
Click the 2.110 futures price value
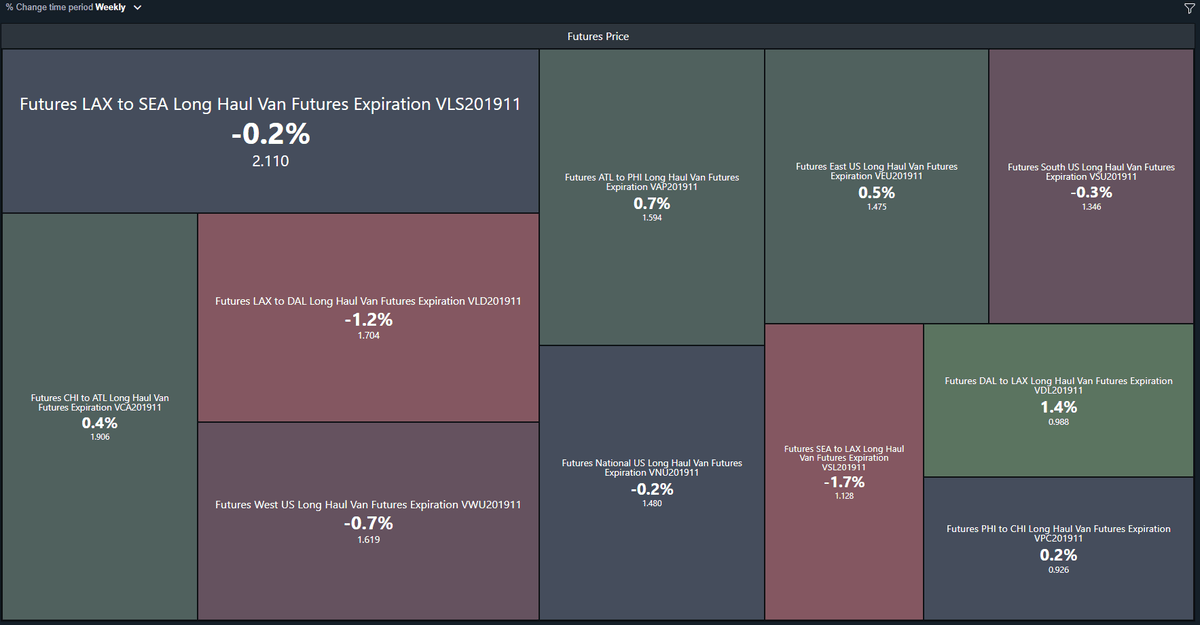(x=270, y=160)
